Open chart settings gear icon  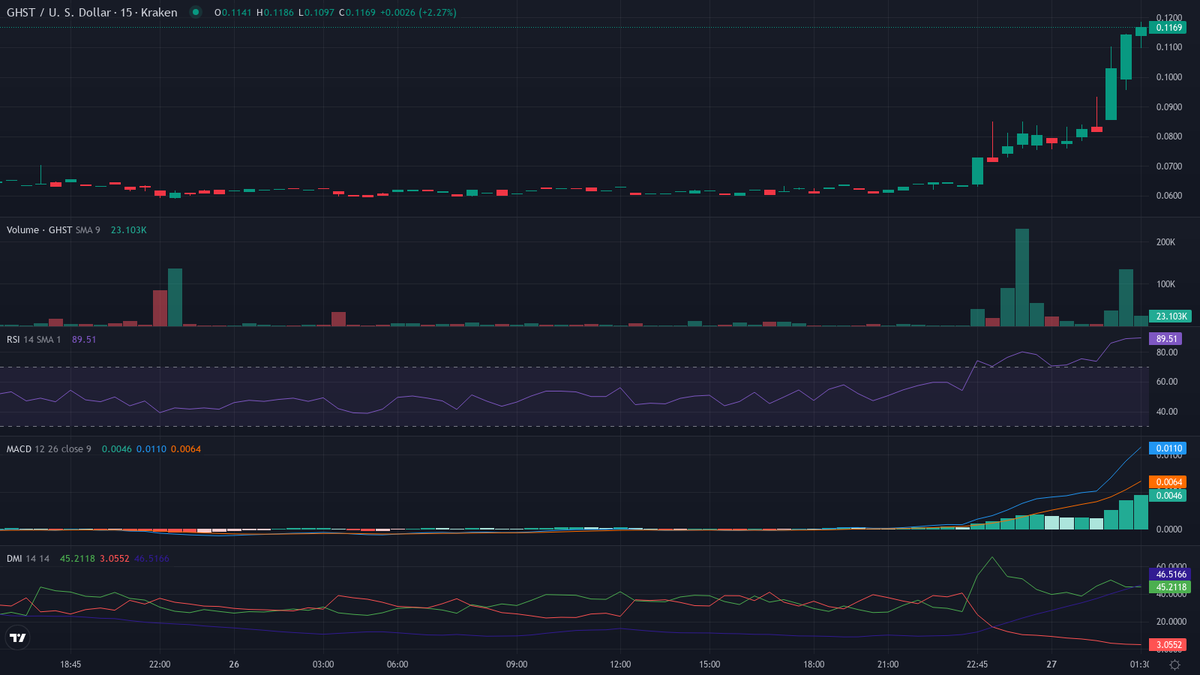tap(1174, 664)
